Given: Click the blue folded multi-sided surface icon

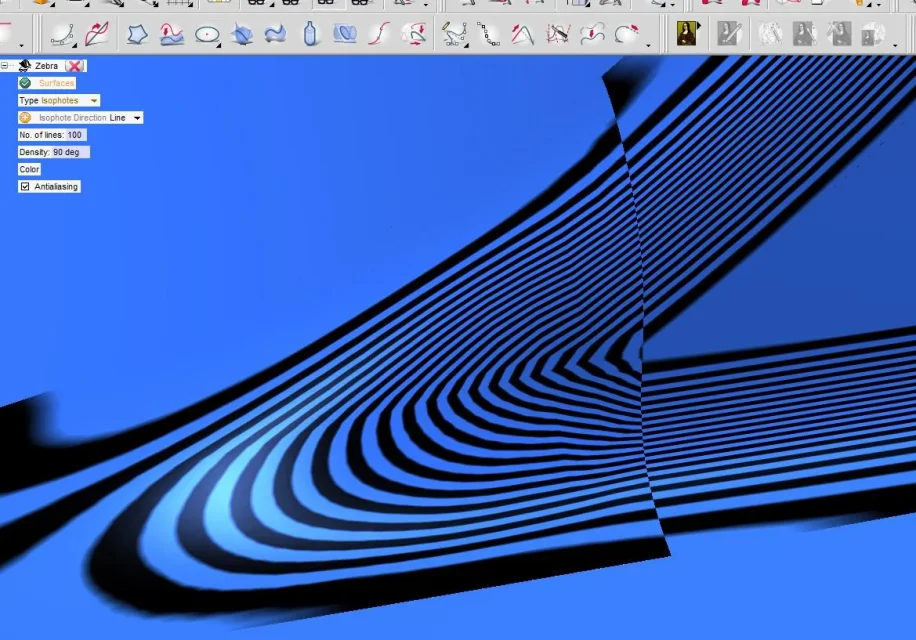Looking at the screenshot, I should point(241,34).
